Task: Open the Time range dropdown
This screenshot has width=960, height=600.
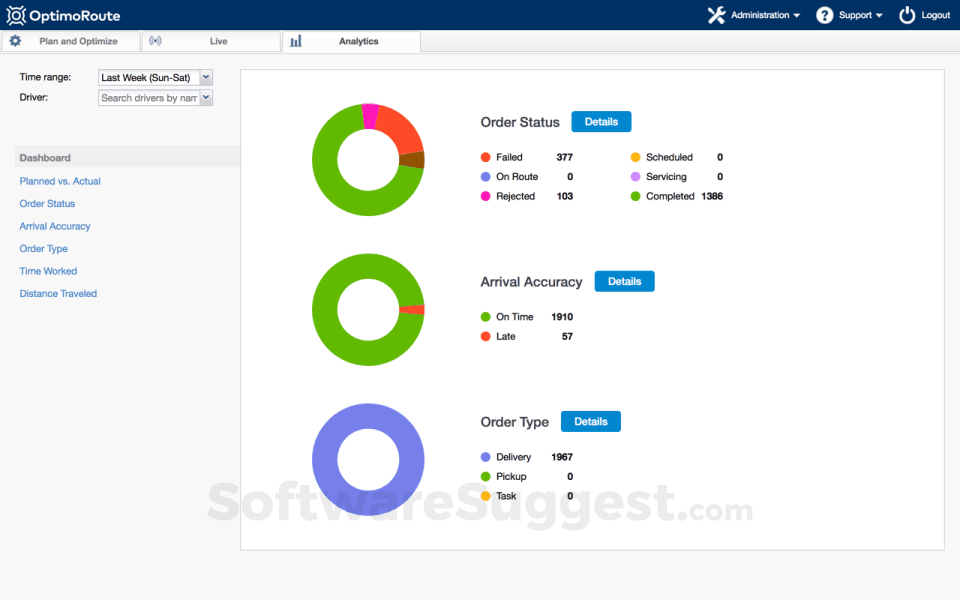Action: pyautogui.click(x=204, y=77)
